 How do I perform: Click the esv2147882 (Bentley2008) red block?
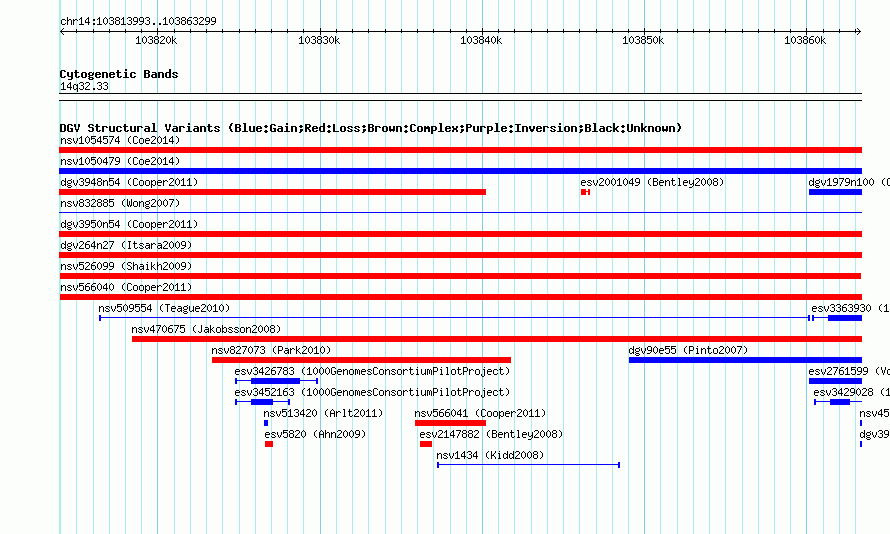[426, 444]
